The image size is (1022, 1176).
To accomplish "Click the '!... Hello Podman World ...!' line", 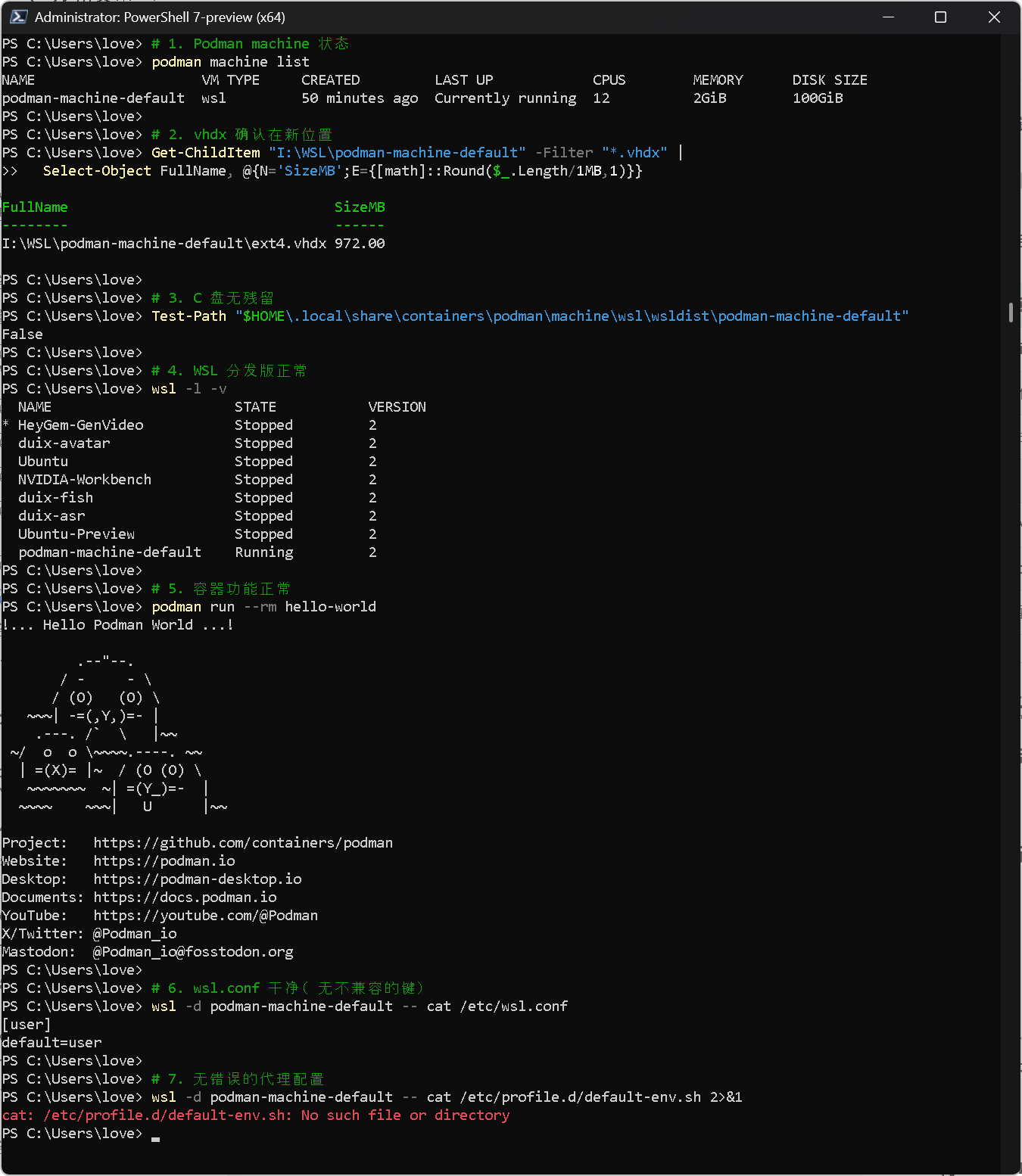I will [x=118, y=625].
